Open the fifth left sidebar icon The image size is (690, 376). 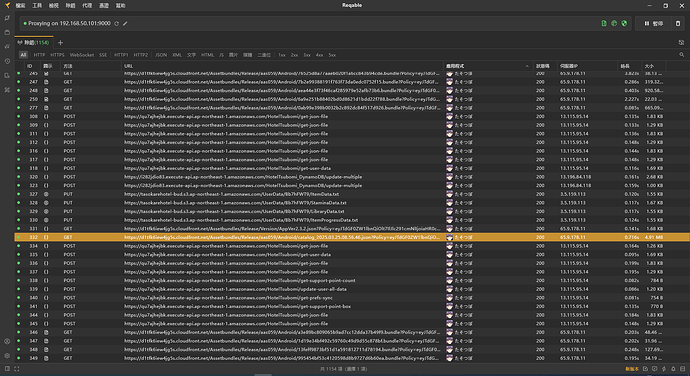pos(7,76)
